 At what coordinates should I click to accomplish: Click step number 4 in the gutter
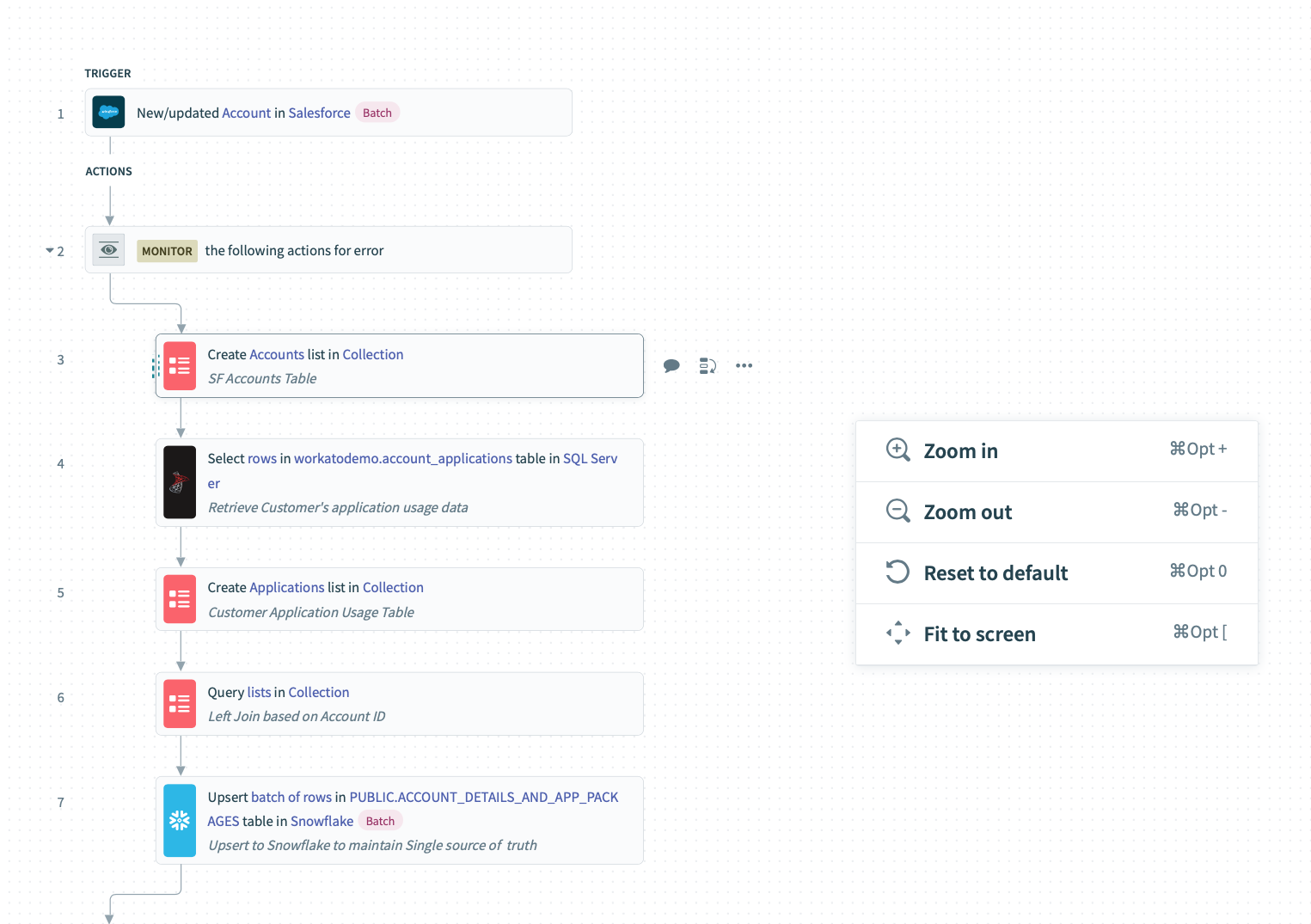click(x=60, y=463)
